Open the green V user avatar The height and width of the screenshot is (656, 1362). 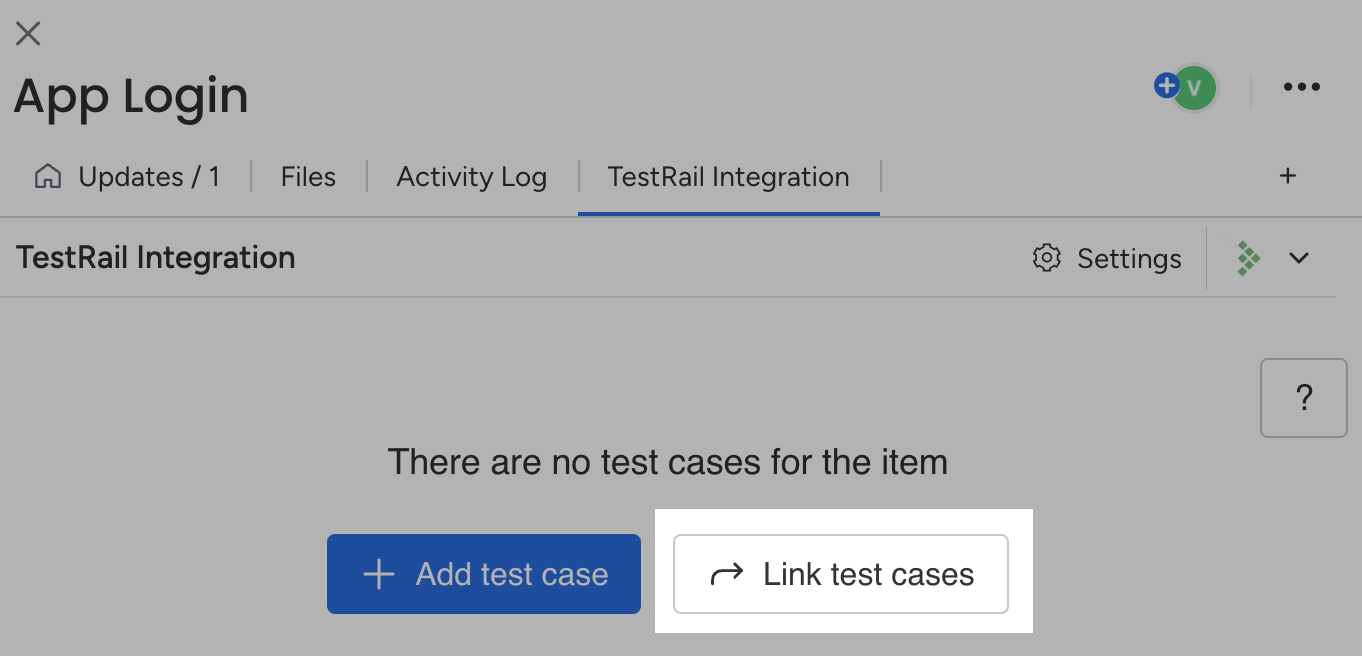tap(1194, 88)
